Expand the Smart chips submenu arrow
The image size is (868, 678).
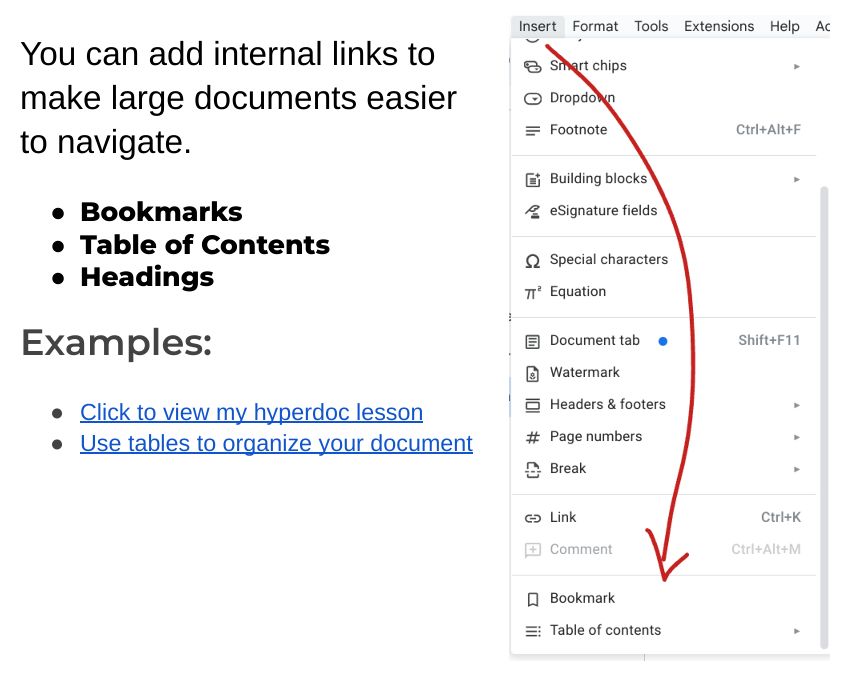[x=797, y=66]
